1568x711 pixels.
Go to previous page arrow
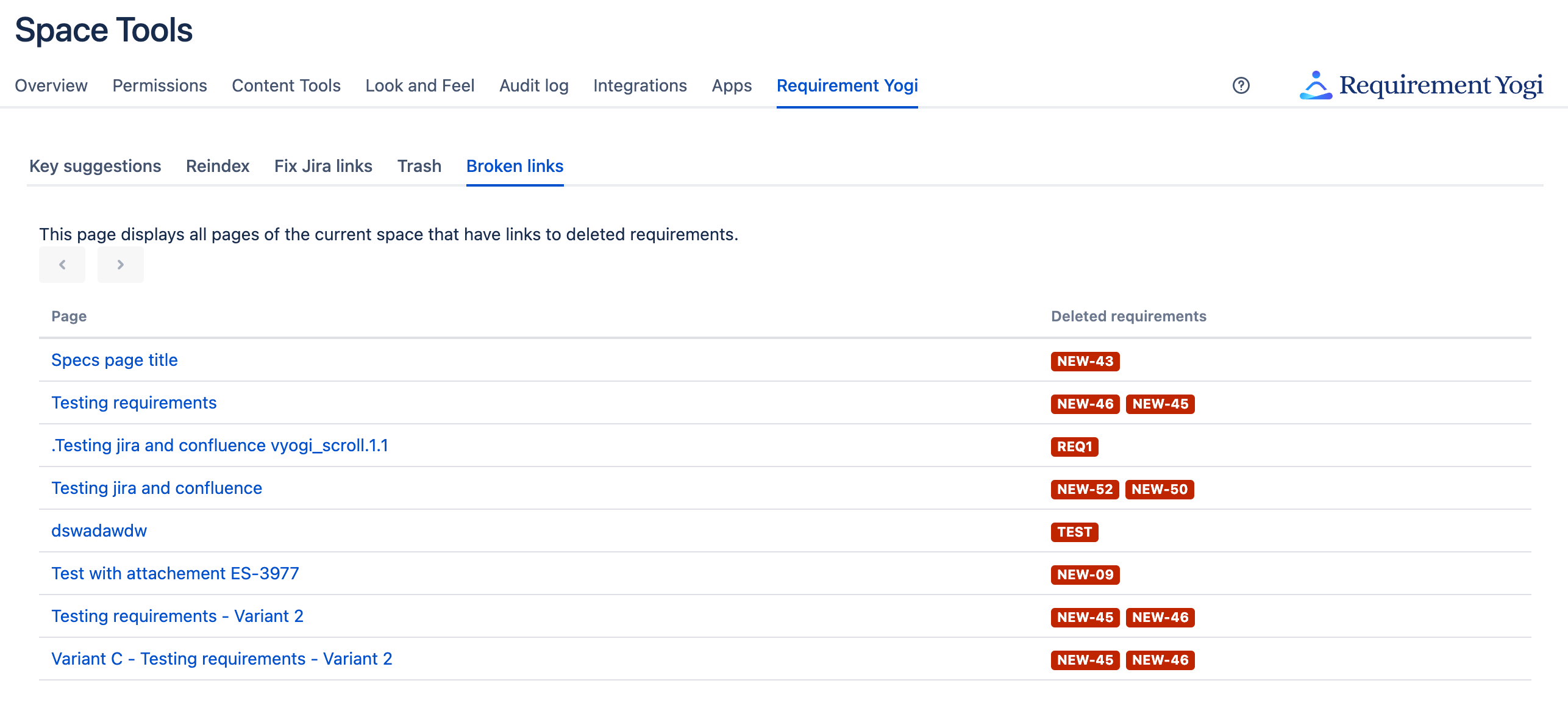pyautogui.click(x=62, y=265)
